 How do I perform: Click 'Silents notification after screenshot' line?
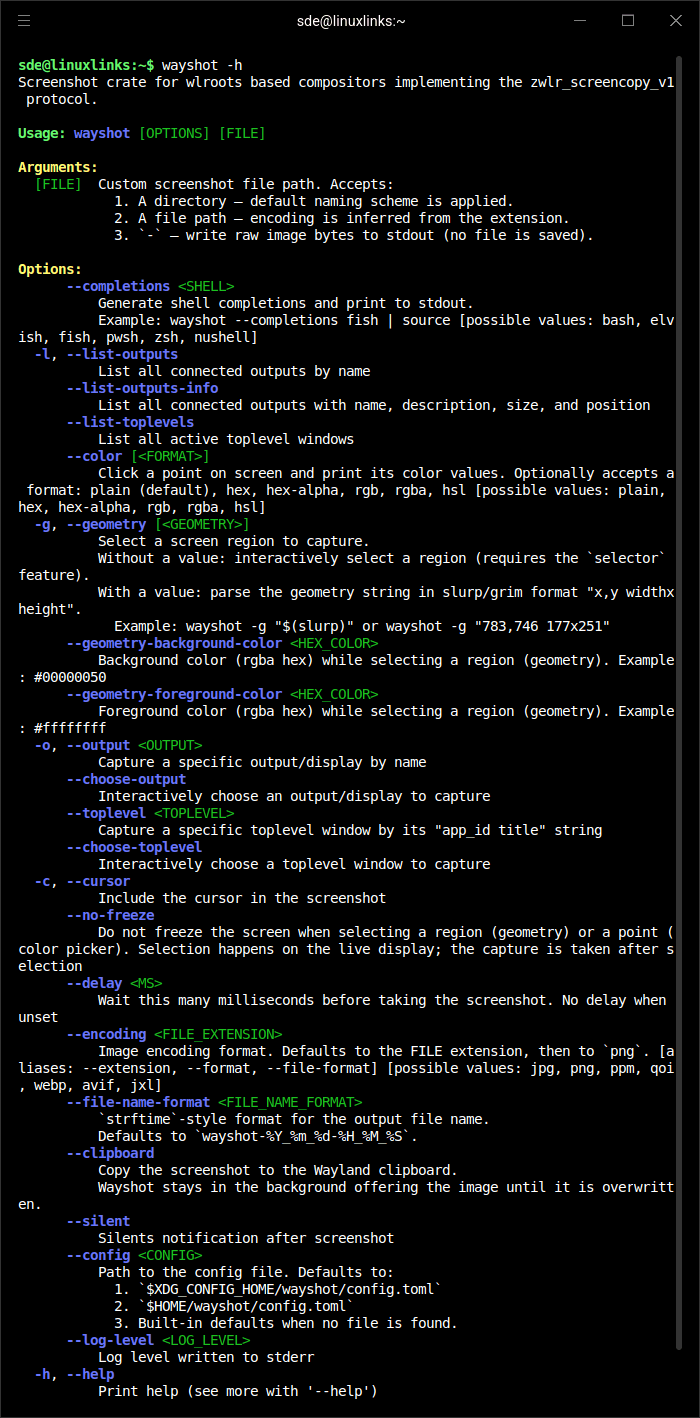tap(246, 1238)
